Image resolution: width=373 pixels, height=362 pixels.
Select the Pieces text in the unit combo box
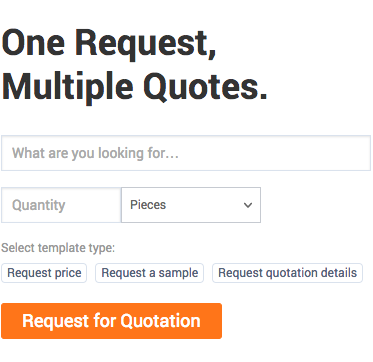point(148,205)
